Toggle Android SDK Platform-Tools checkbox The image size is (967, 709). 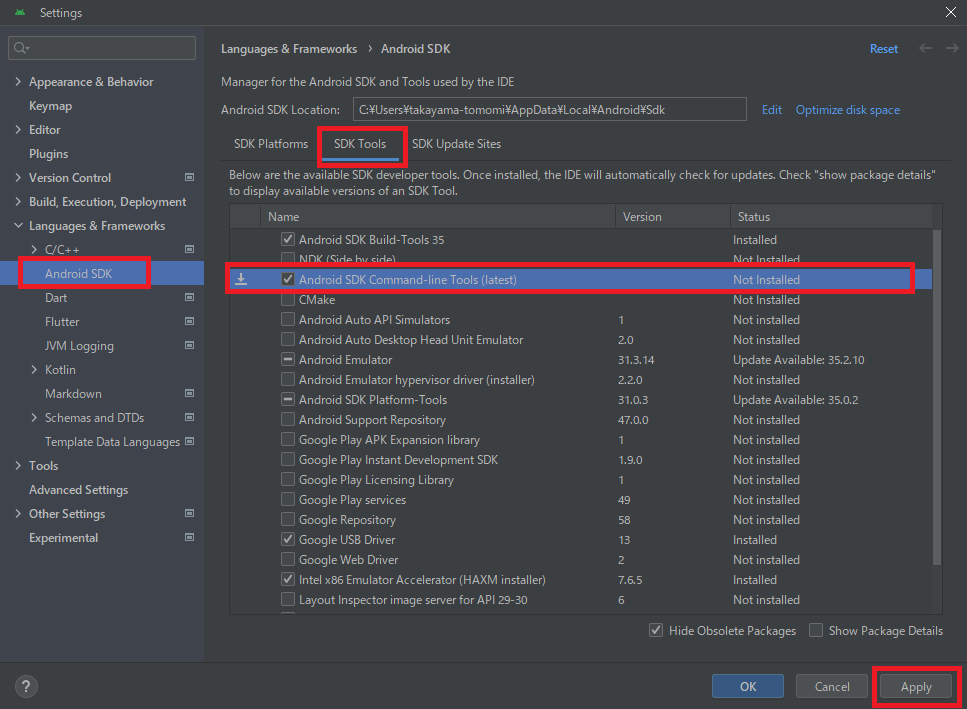point(287,400)
